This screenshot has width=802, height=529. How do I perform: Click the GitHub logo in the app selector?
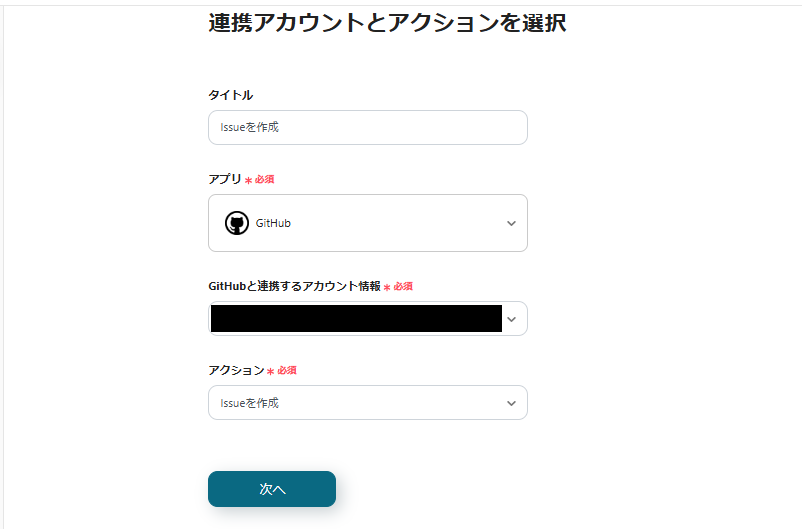237,223
